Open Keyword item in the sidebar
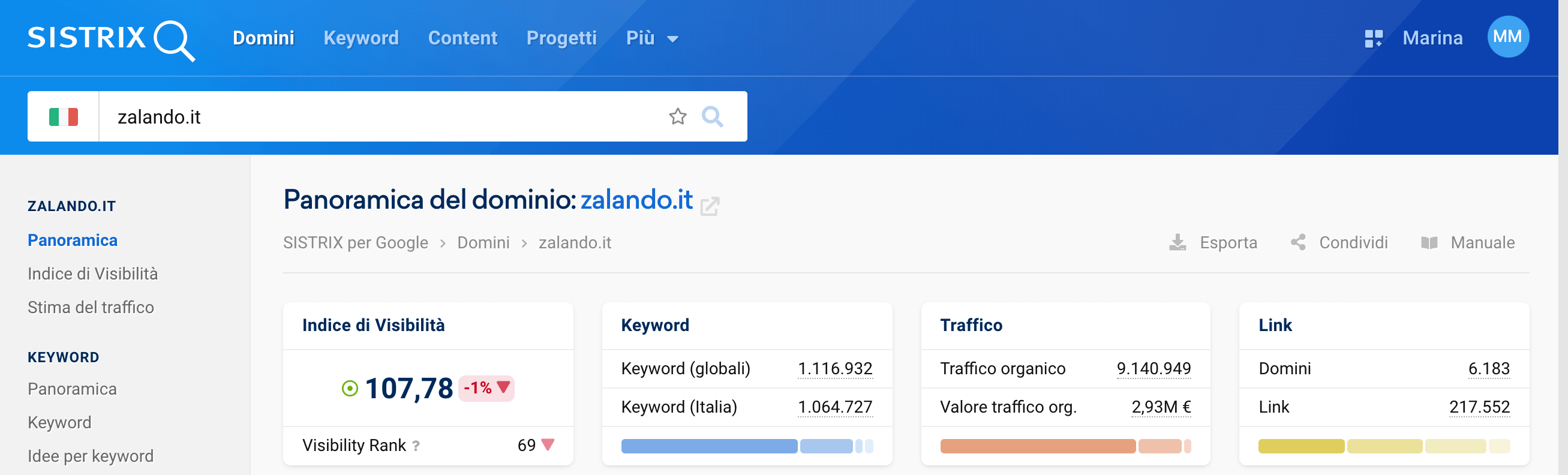This screenshot has height=475, width=1568. (59, 422)
